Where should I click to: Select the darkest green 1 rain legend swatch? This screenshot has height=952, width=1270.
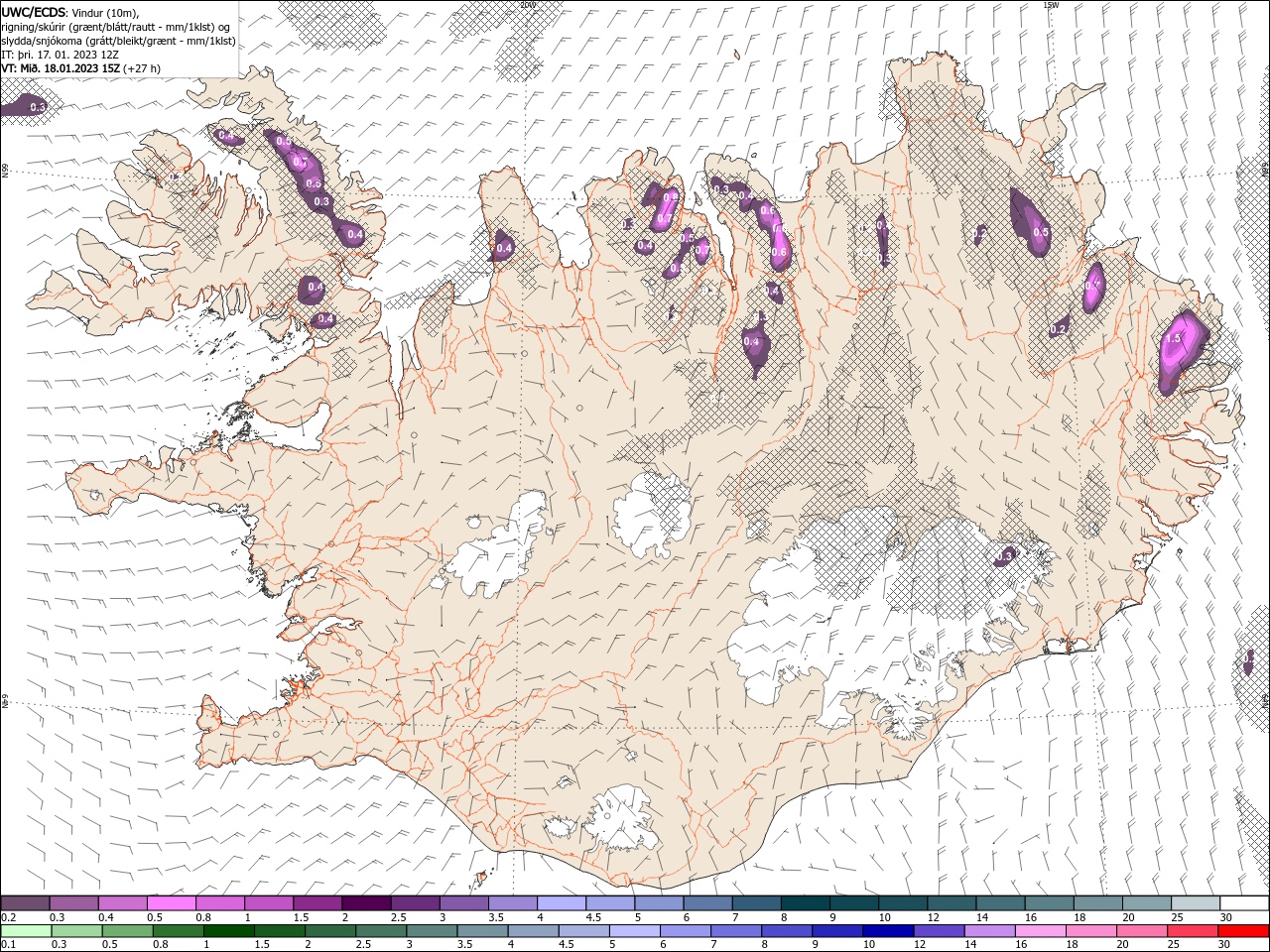click(x=228, y=930)
